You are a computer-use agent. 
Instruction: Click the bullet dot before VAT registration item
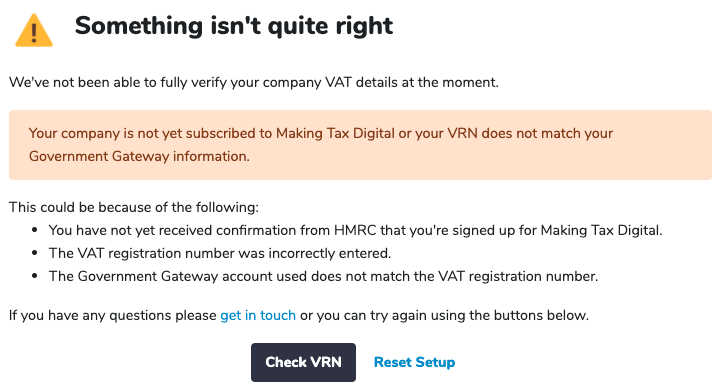(34, 253)
